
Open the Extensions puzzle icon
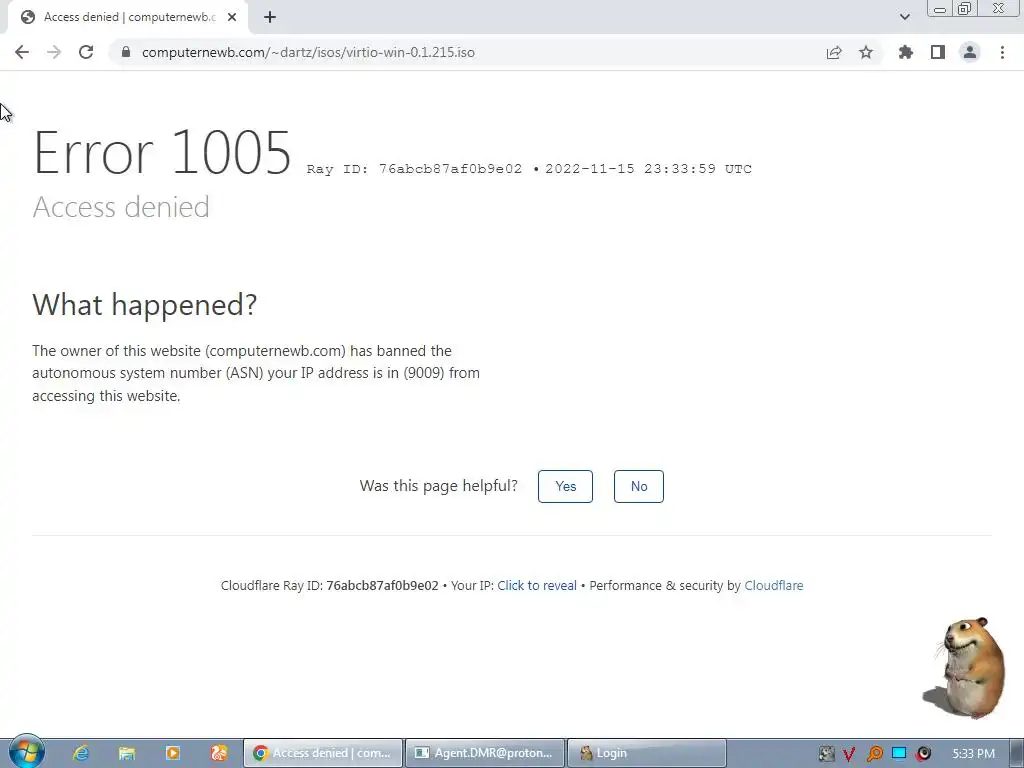tap(906, 52)
